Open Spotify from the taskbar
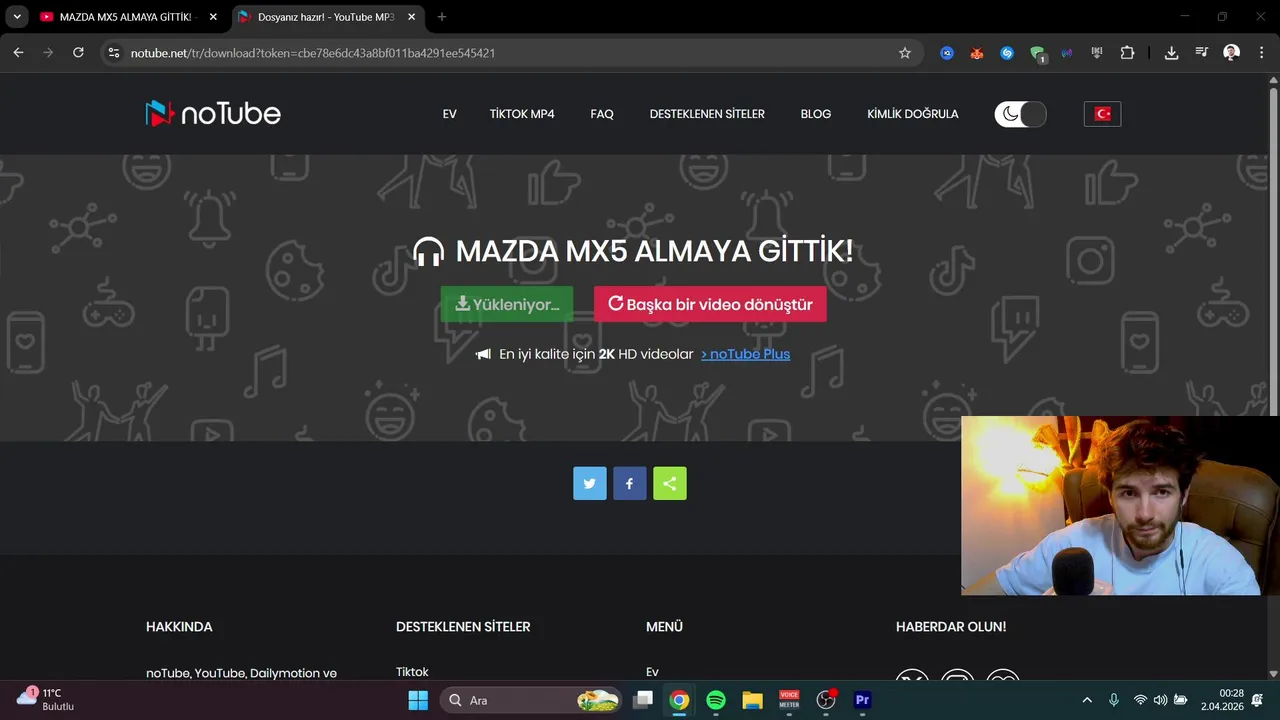Screen dimensions: 1280x720 [x=716, y=700]
